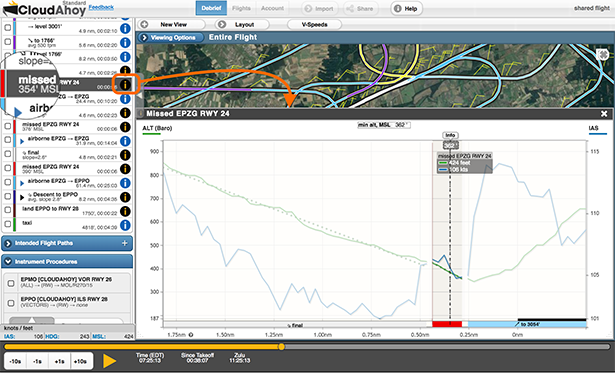Open info for missed EPZG RWY 24 390' MSL
The height and width of the screenshot is (373, 615).
pyautogui.click(x=125, y=169)
